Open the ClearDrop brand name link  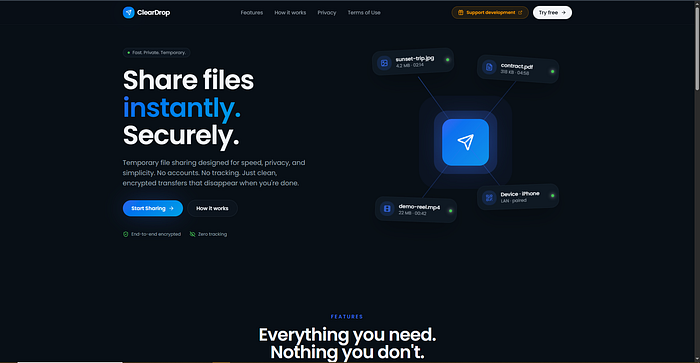click(x=153, y=13)
